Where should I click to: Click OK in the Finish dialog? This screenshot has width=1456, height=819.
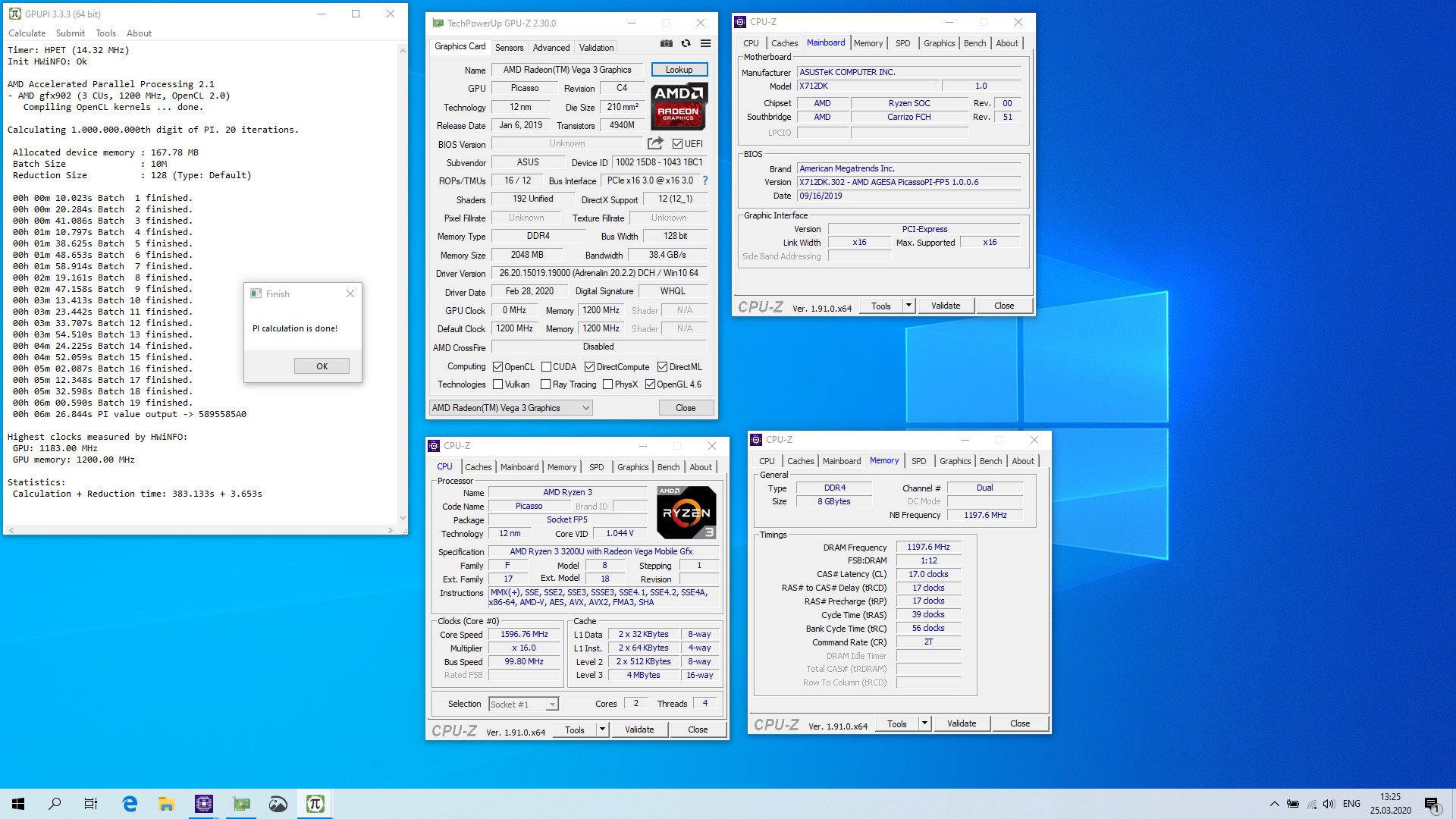(322, 366)
